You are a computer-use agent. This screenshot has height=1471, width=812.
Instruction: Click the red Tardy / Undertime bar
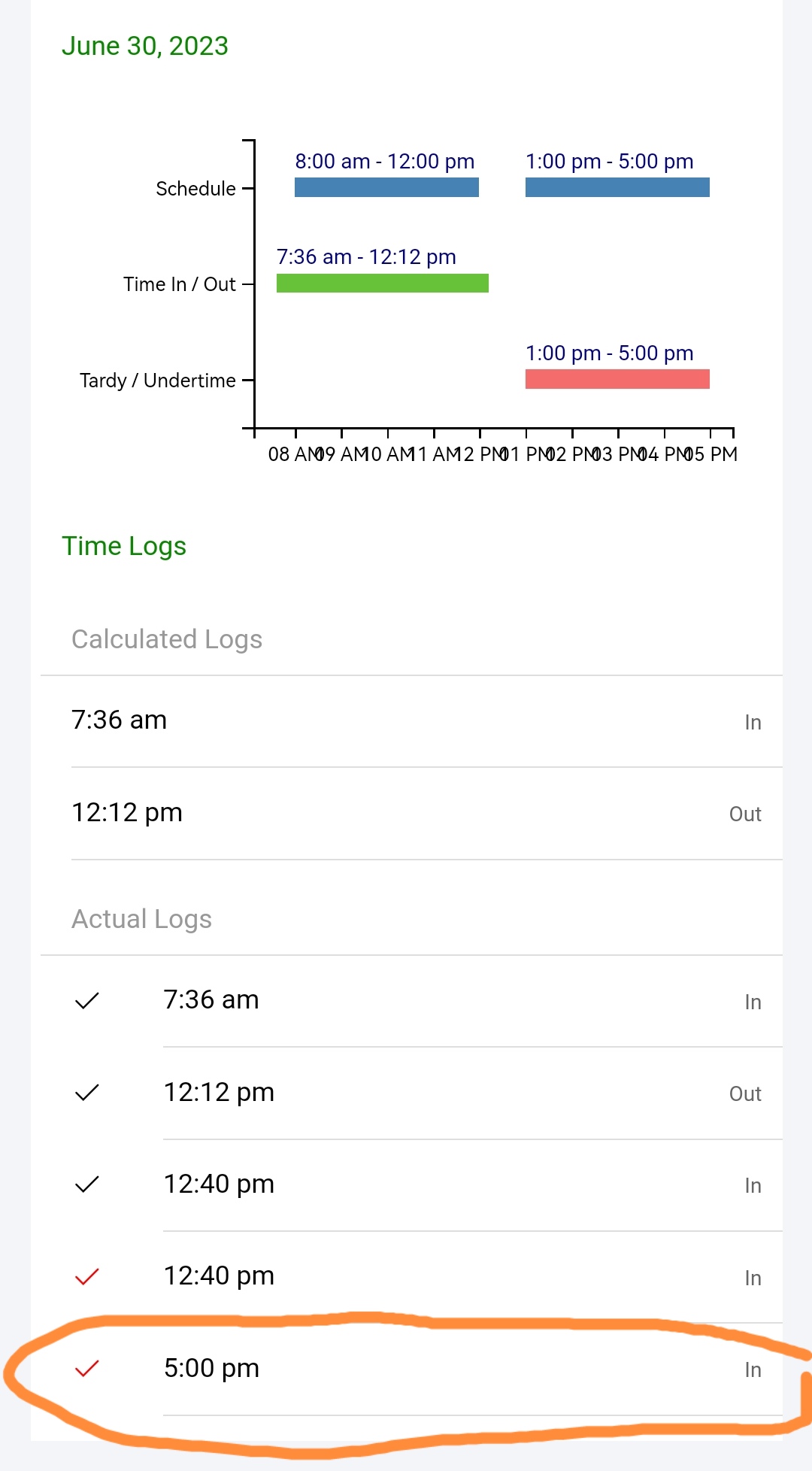pos(617,379)
